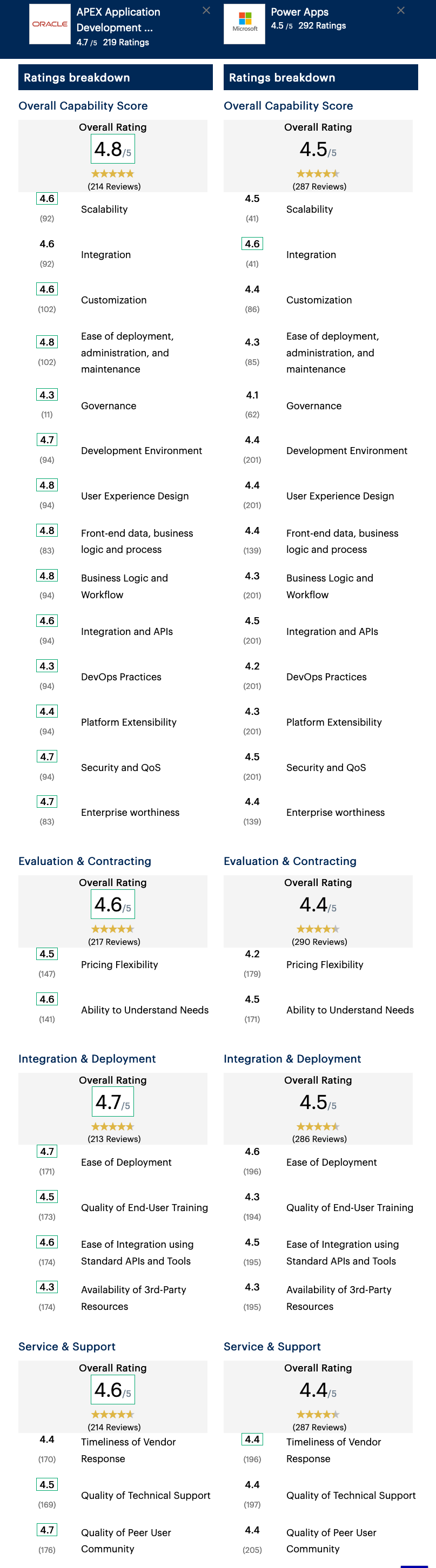Open the (214 Reviews) link for APEX
Image resolution: width=436 pixels, height=1568 pixels.
tap(113, 187)
